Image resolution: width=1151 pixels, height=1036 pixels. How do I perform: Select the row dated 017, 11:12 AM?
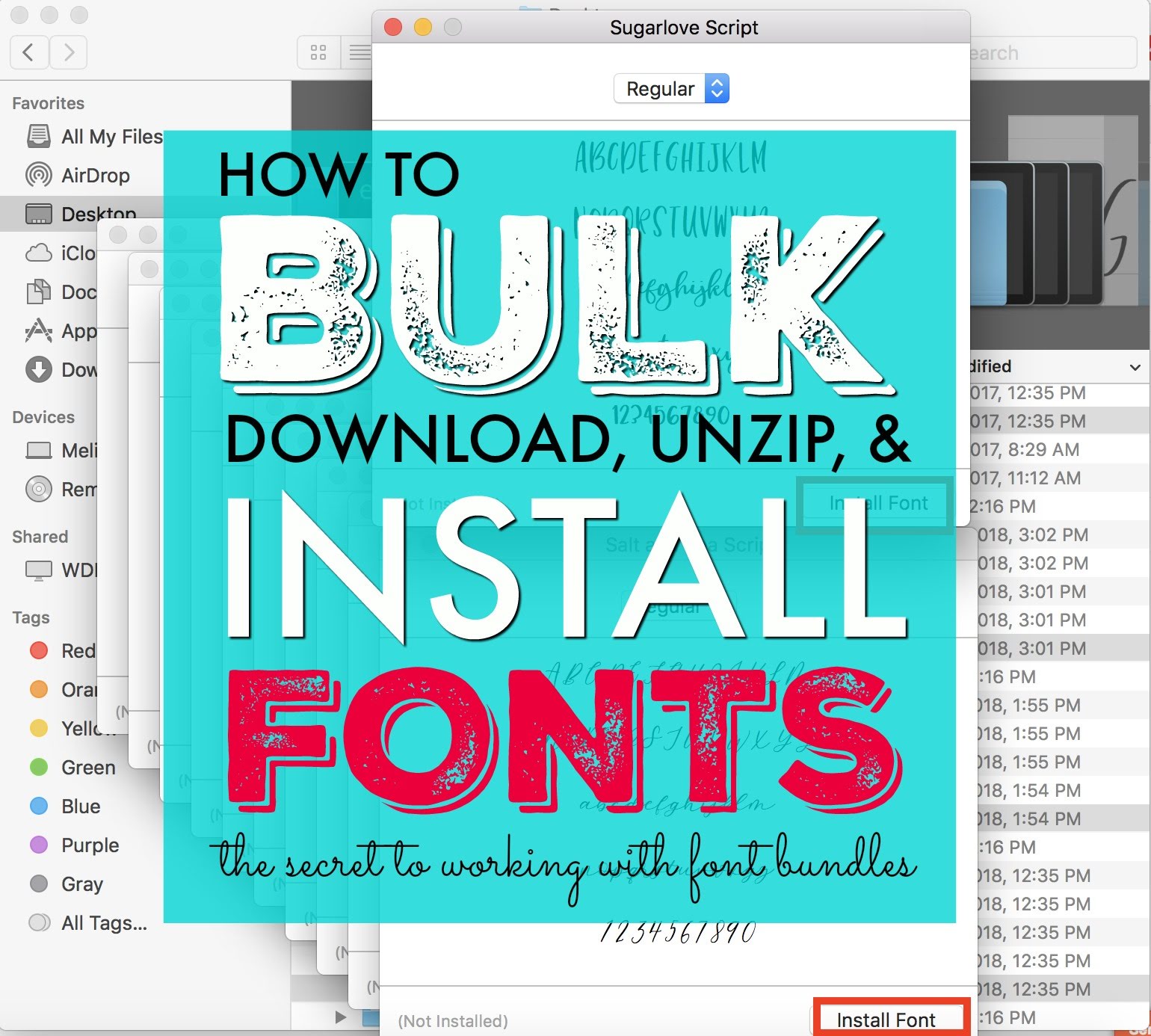click(1060, 478)
